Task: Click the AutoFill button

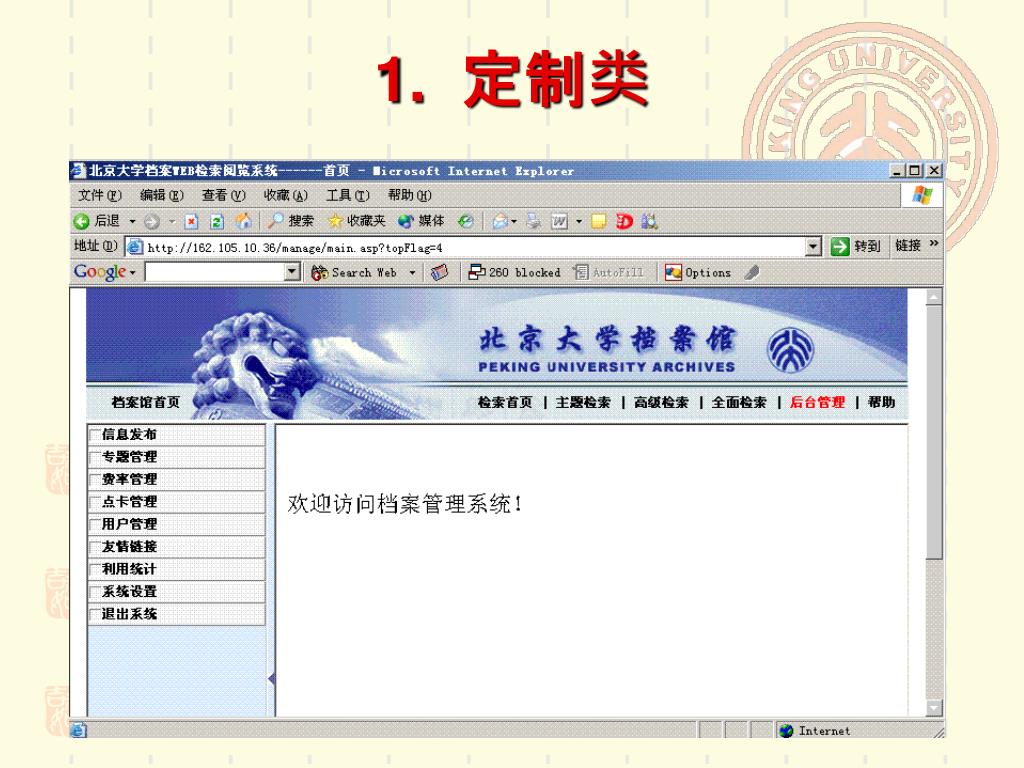Action: pyautogui.click(x=609, y=272)
